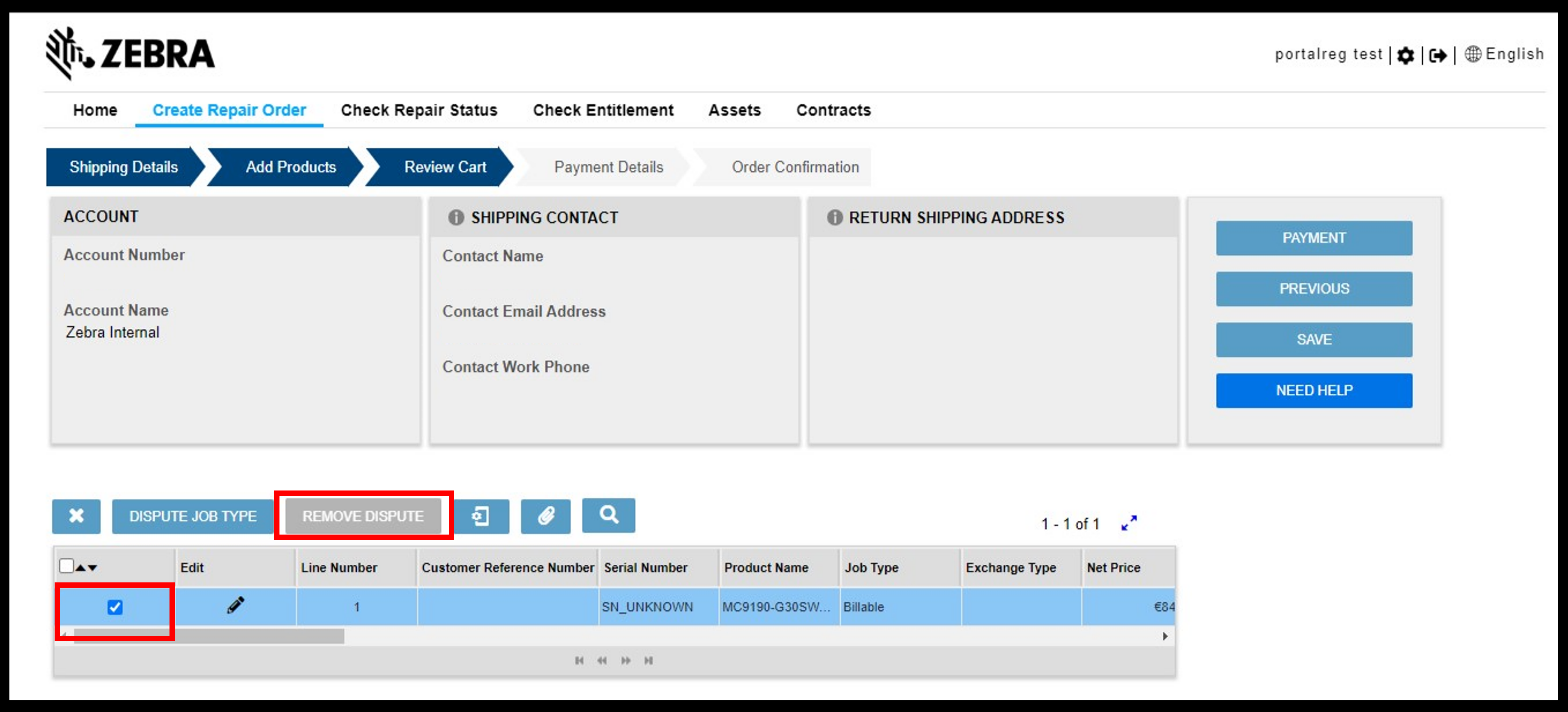Click the NEED HELP button
1568x712 pixels.
(1314, 390)
